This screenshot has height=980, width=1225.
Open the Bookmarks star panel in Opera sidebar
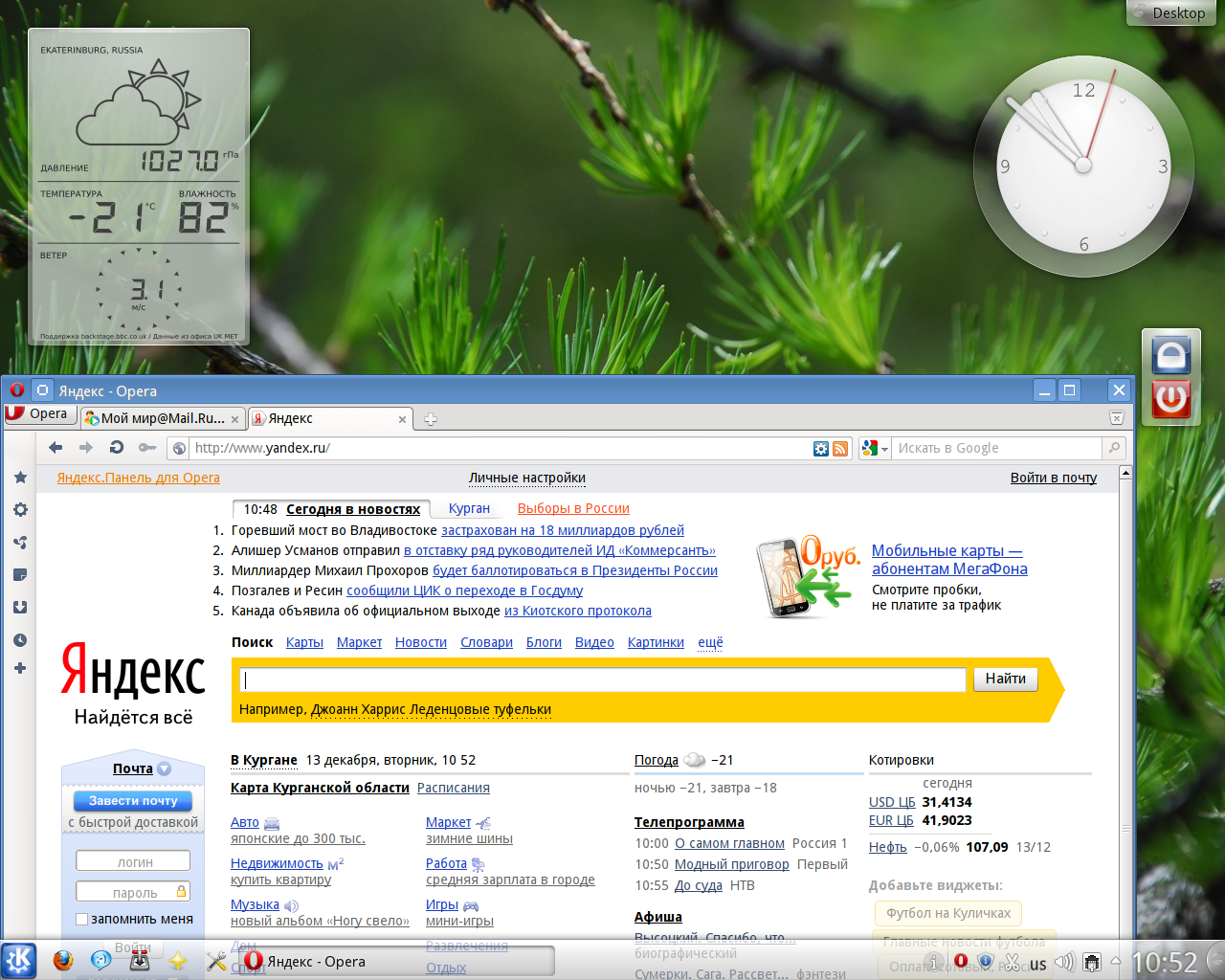(20, 478)
